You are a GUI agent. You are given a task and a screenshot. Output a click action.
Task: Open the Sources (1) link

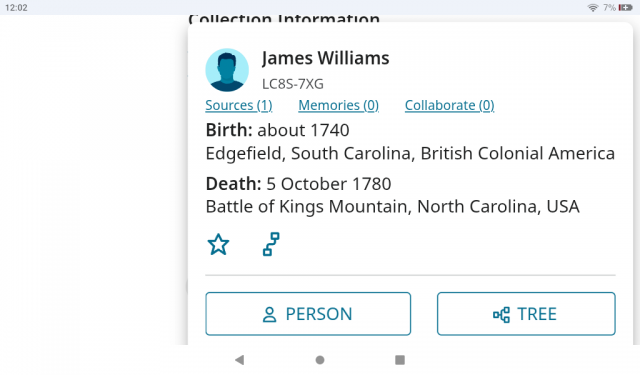pos(239,105)
